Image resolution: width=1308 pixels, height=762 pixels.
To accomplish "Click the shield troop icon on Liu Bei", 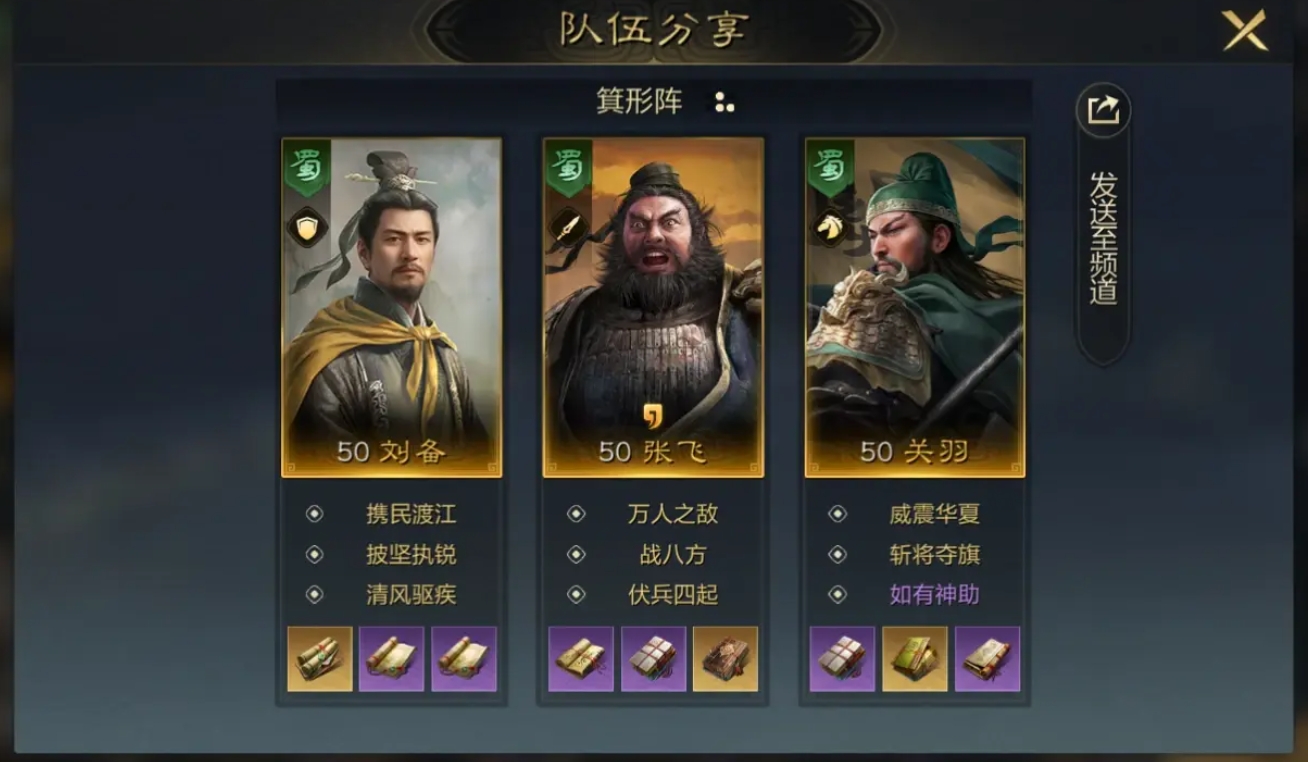I will pos(307,227).
